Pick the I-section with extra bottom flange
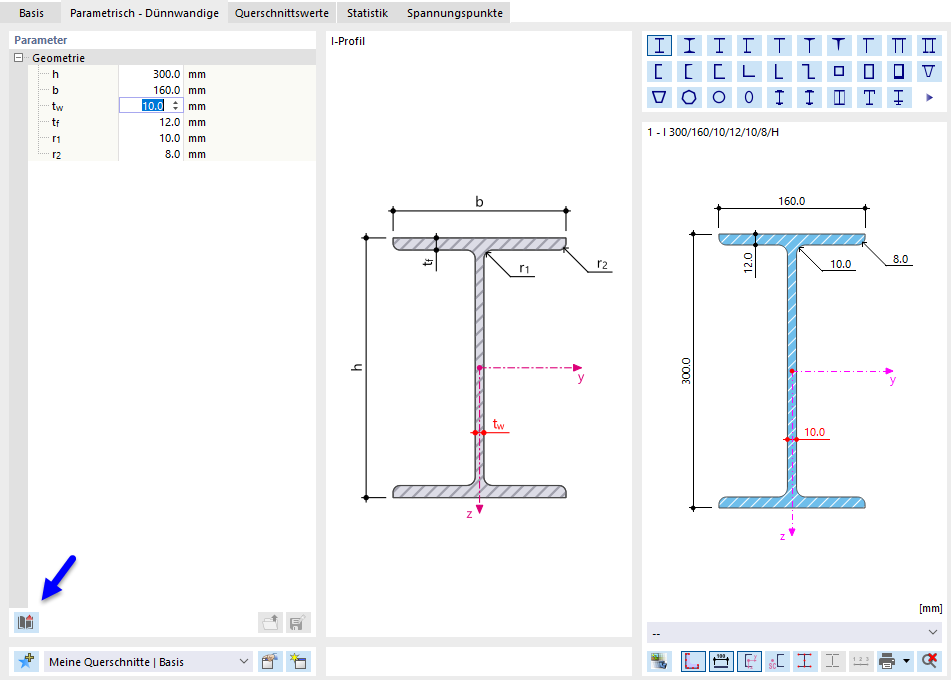This screenshot has width=951, height=680. pos(899,97)
